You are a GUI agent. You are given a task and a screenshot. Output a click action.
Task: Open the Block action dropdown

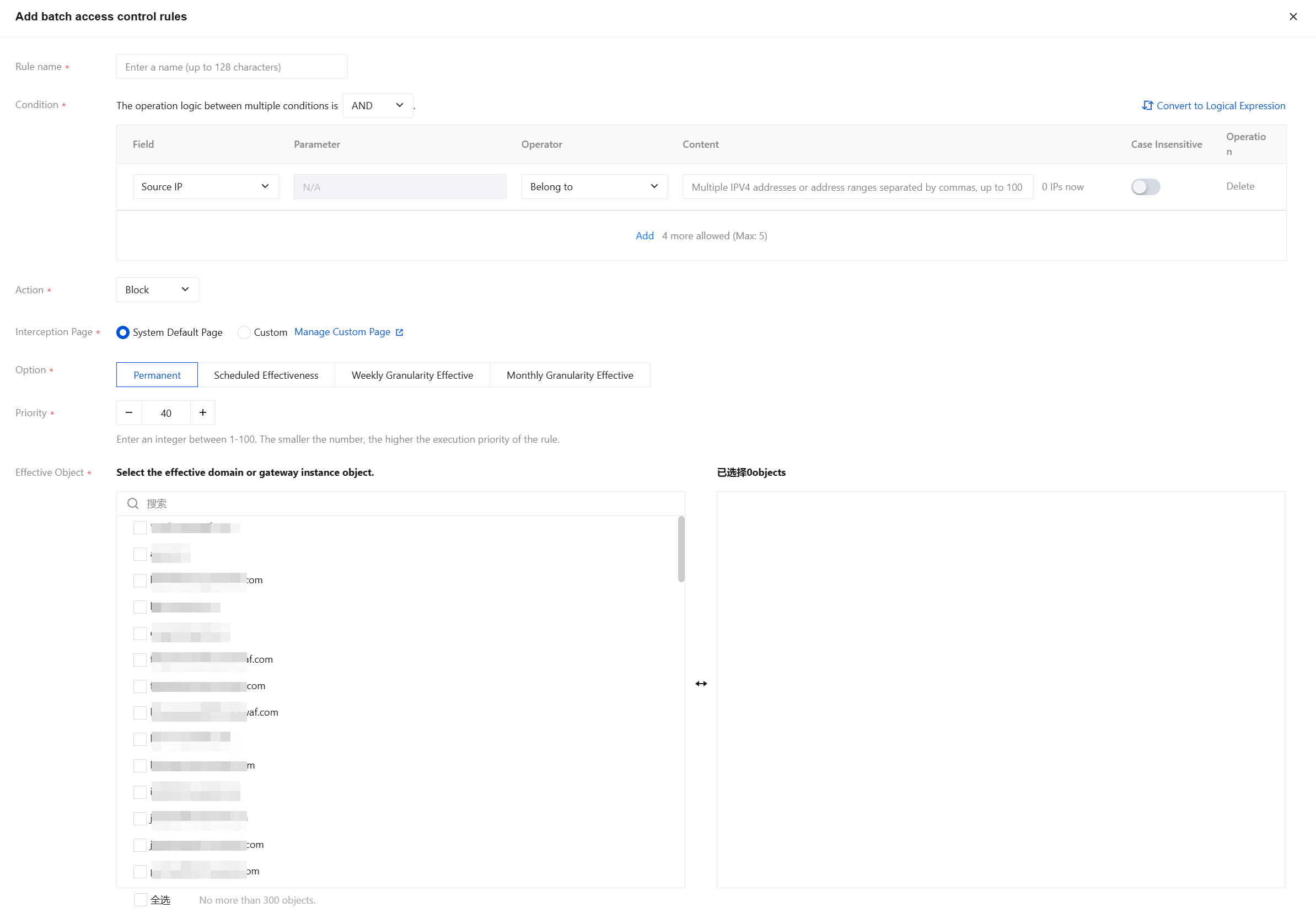(157, 289)
